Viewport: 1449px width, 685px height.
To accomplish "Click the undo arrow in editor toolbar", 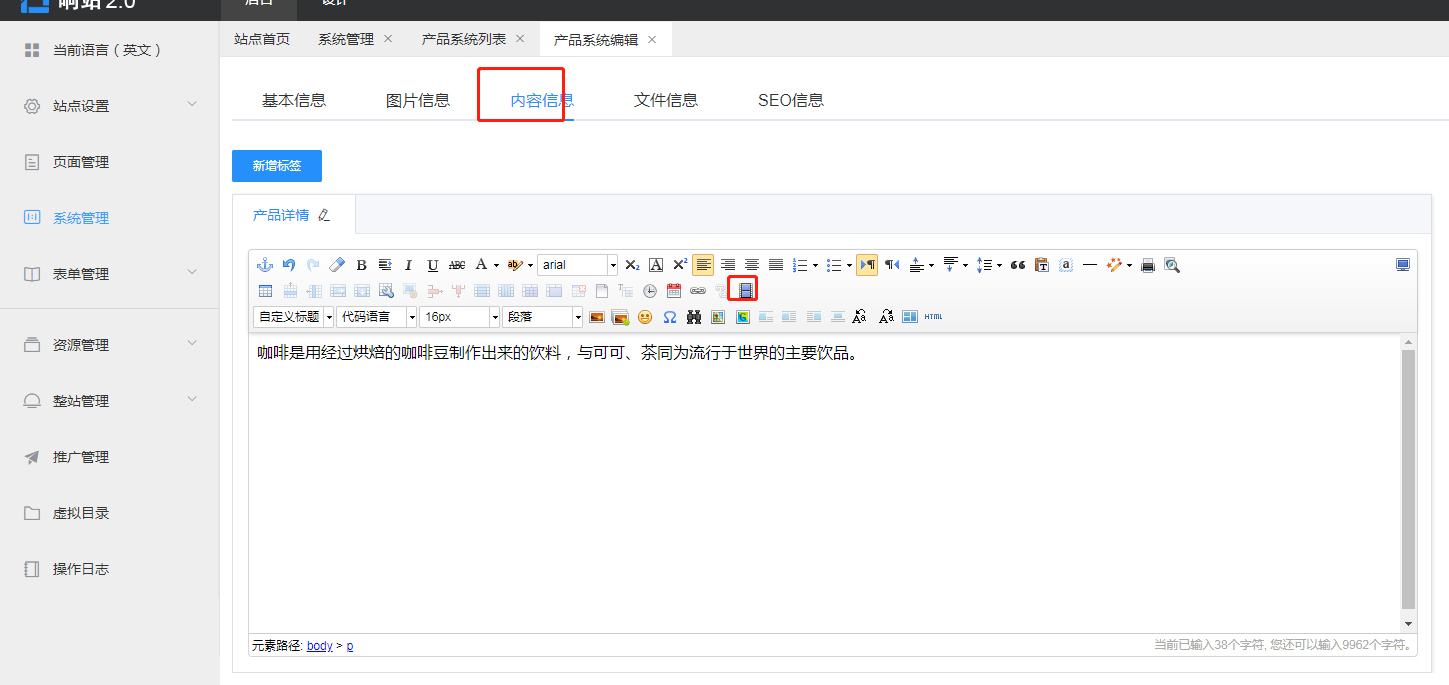I will pos(289,265).
